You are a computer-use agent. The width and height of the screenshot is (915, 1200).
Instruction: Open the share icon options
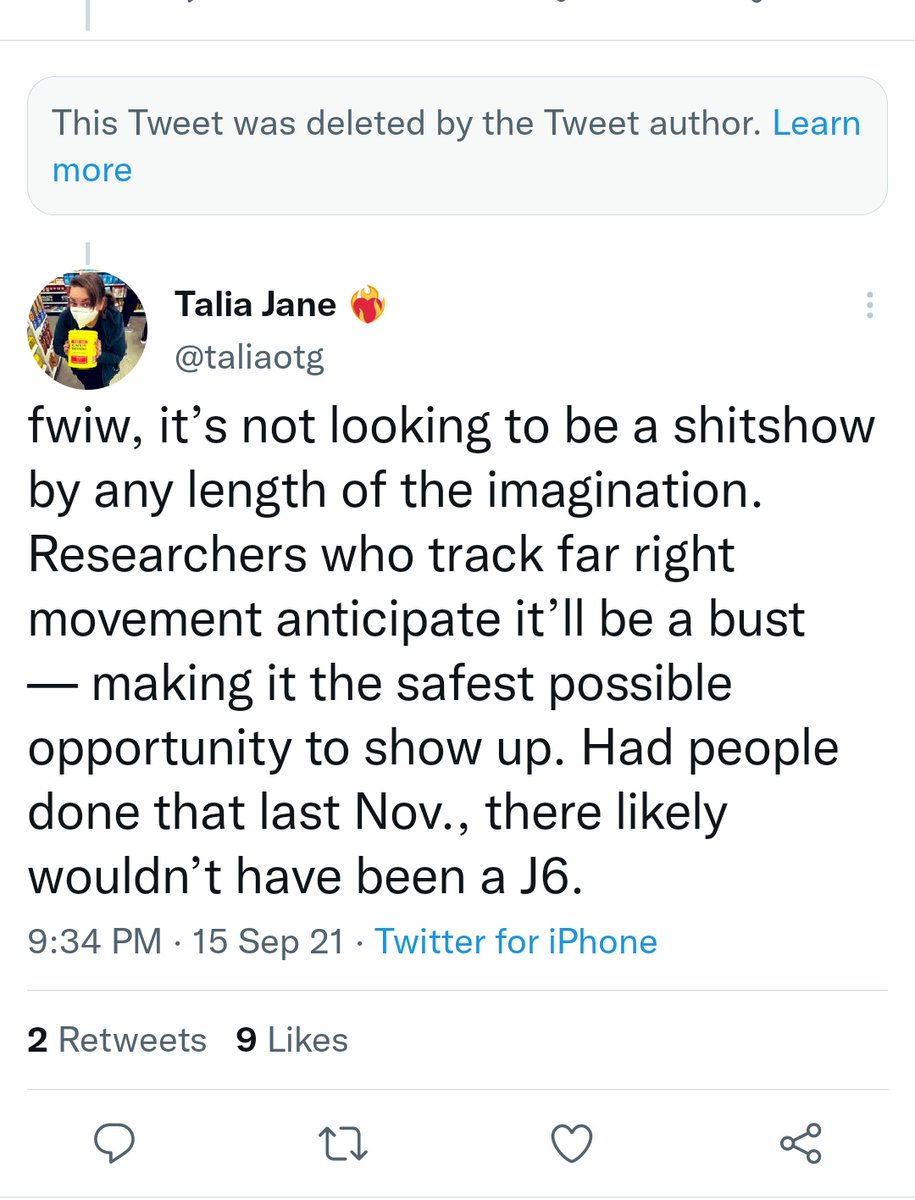pyautogui.click(x=800, y=1141)
